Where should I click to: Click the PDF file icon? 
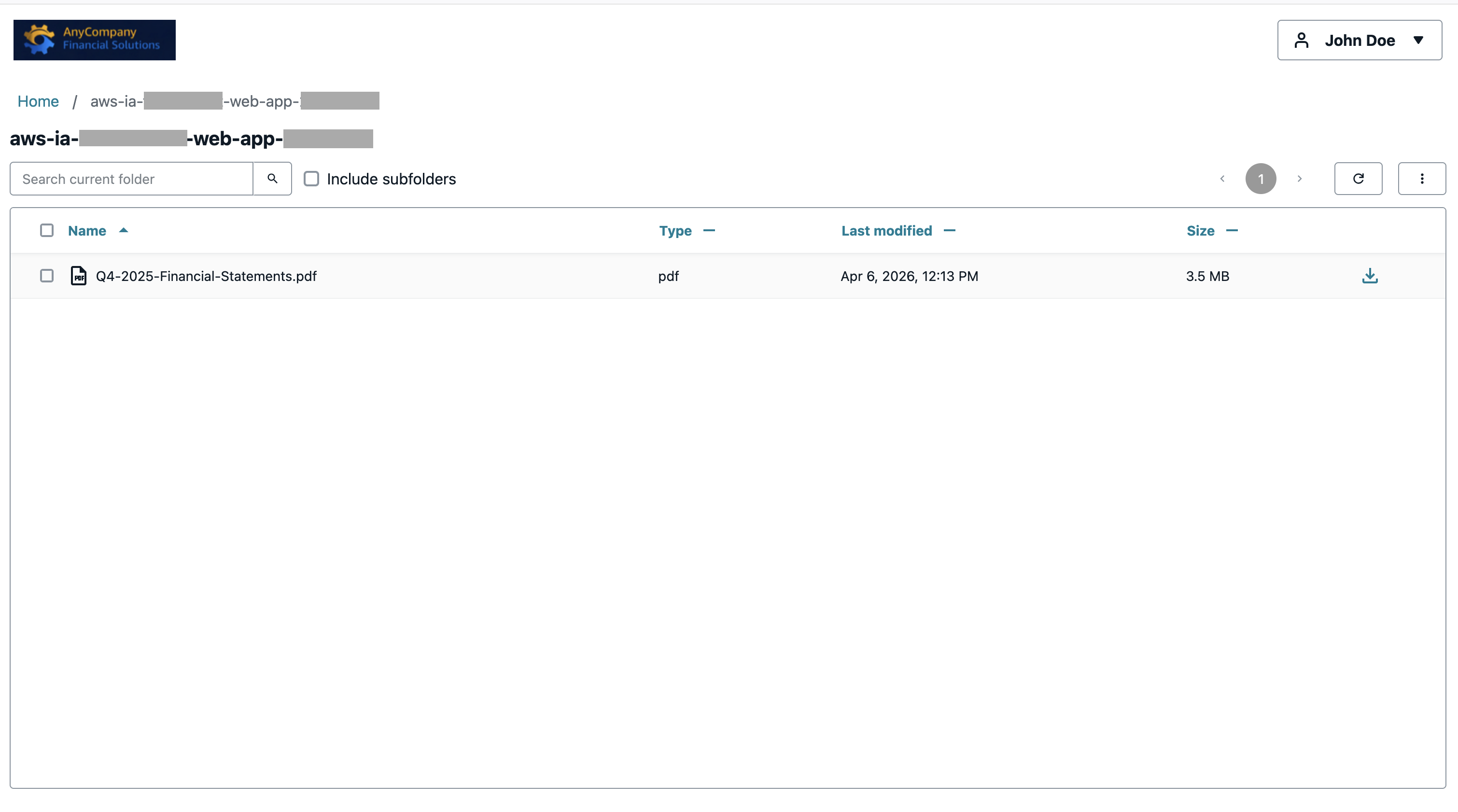point(79,276)
